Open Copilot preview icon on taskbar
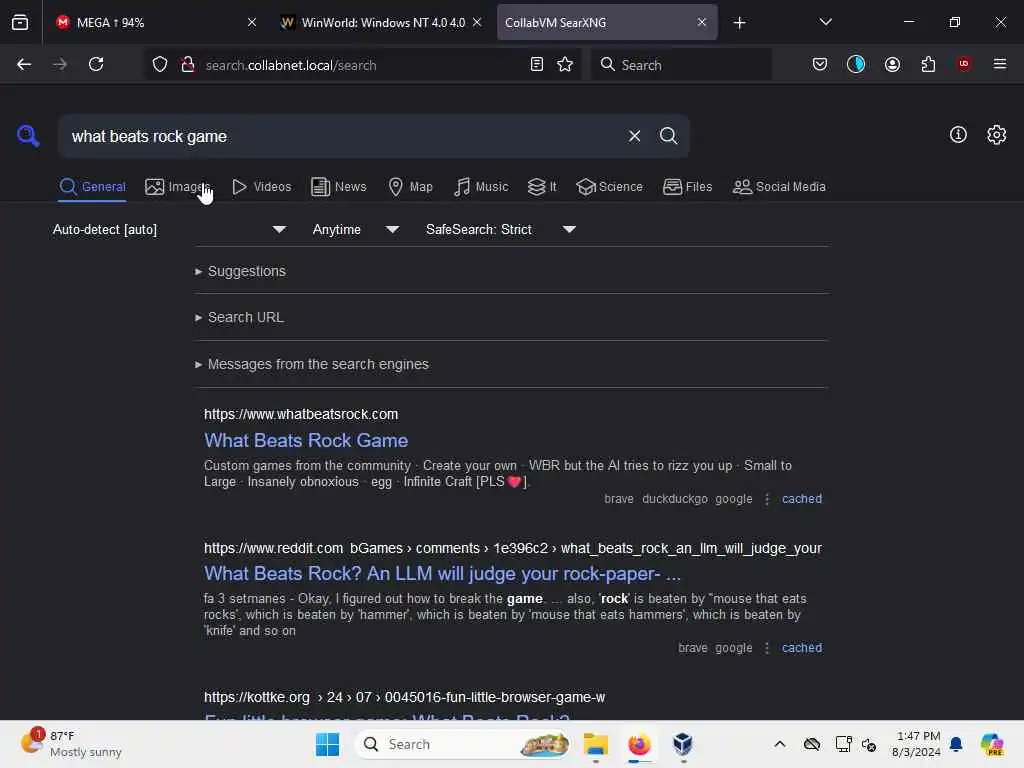This screenshot has width=1024, height=768. pyautogui.click(x=992, y=744)
